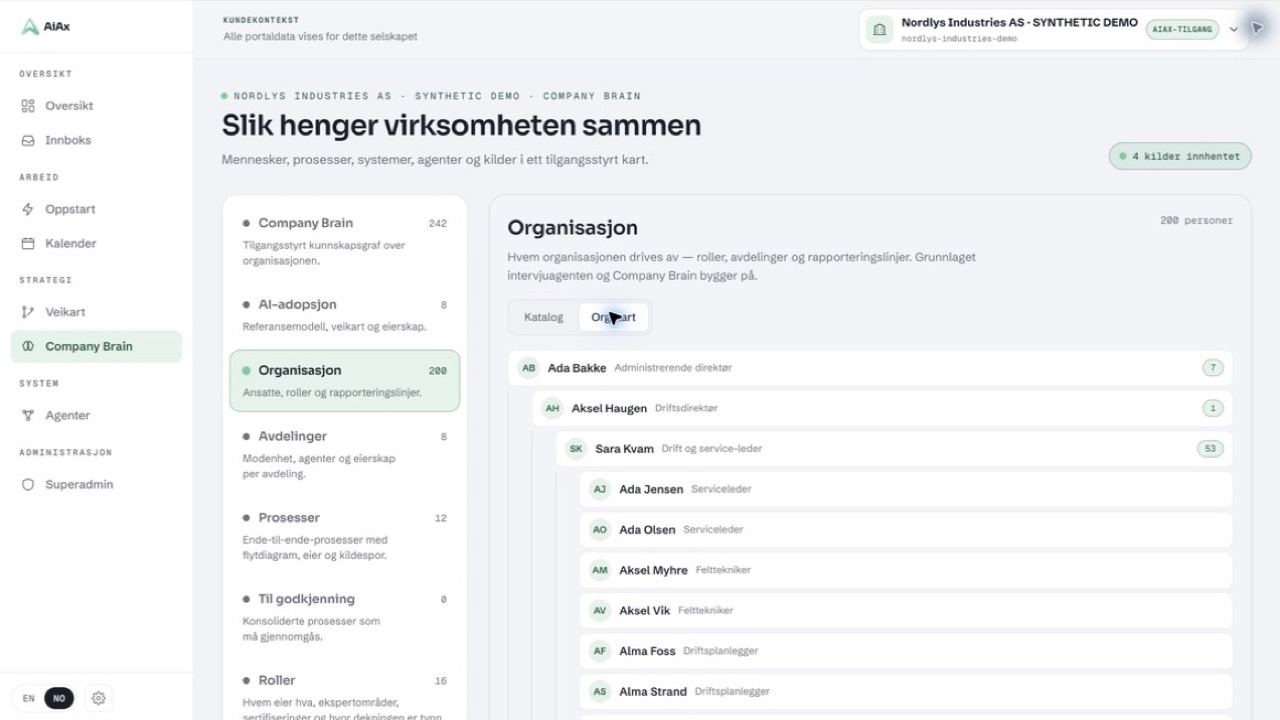The width and height of the screenshot is (1280, 720).
Task: Click AF avatar for Alma Foss
Action: tap(600, 651)
